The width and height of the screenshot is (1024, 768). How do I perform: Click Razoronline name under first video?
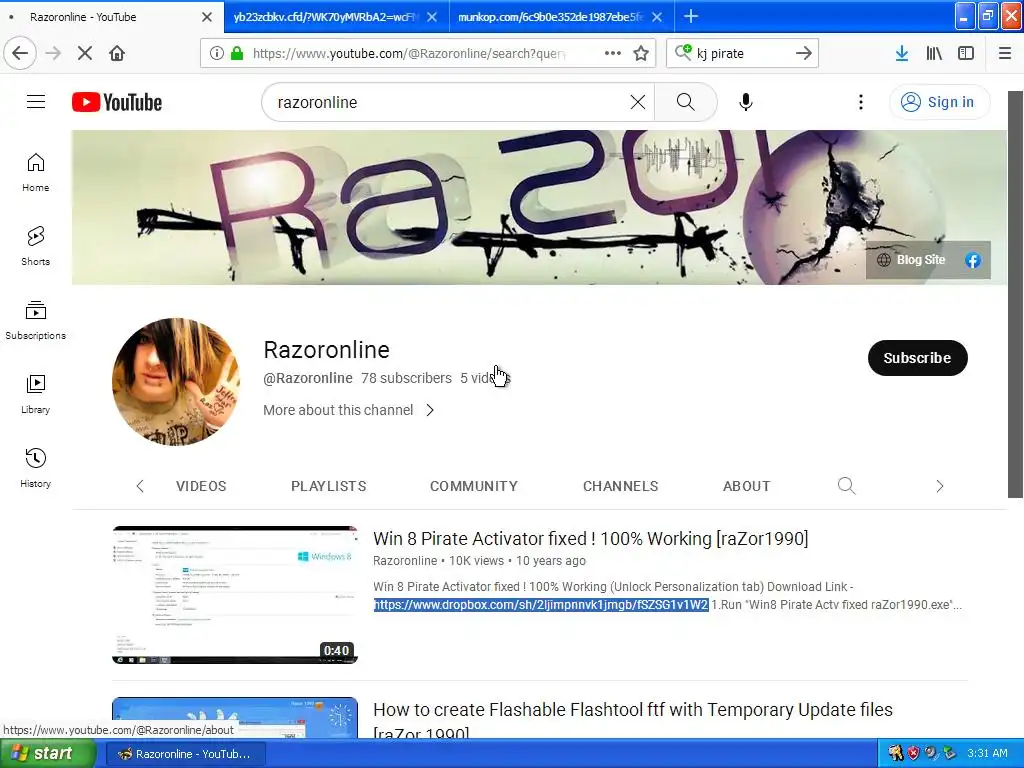click(x=405, y=561)
